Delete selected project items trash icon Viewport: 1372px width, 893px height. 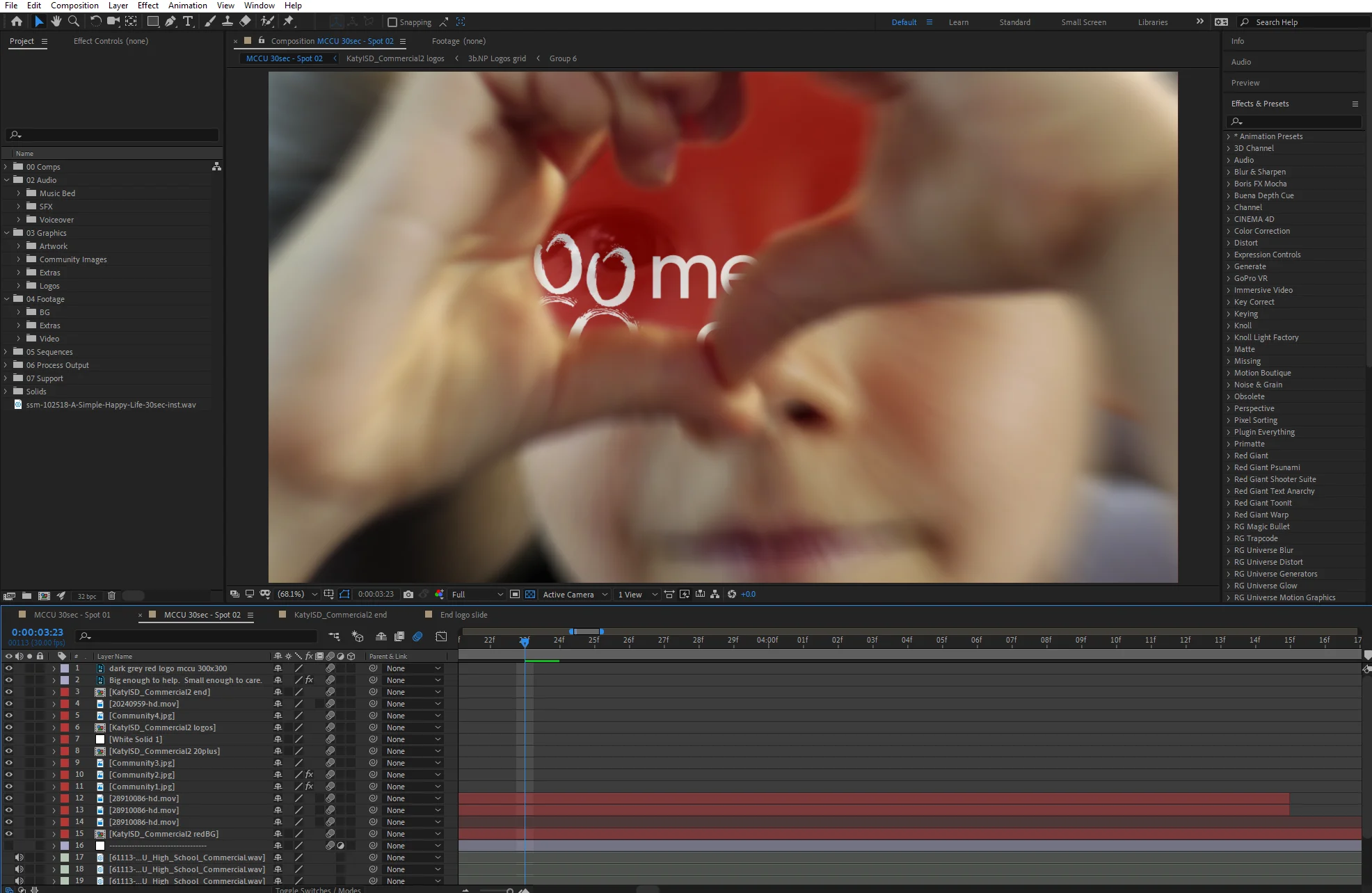point(111,595)
